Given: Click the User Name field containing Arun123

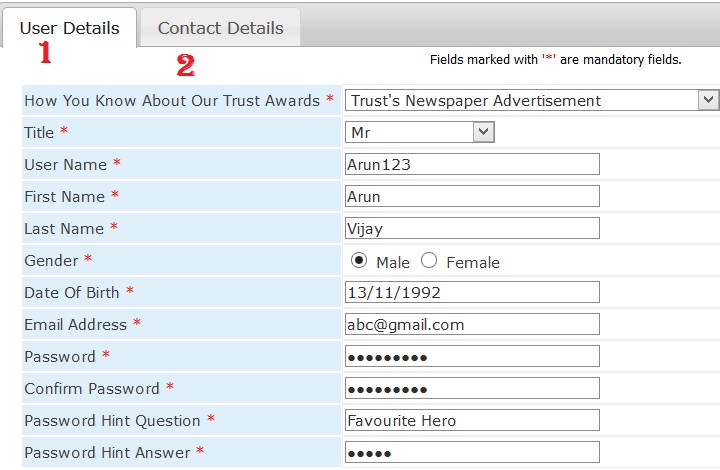Looking at the screenshot, I should click(x=471, y=164).
